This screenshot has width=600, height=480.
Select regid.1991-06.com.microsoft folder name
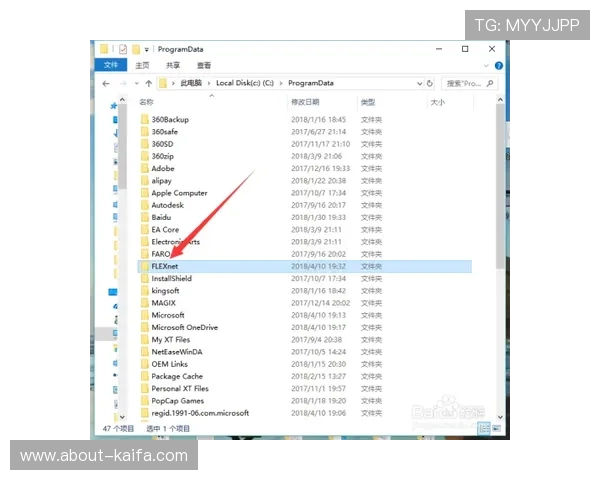(200, 413)
